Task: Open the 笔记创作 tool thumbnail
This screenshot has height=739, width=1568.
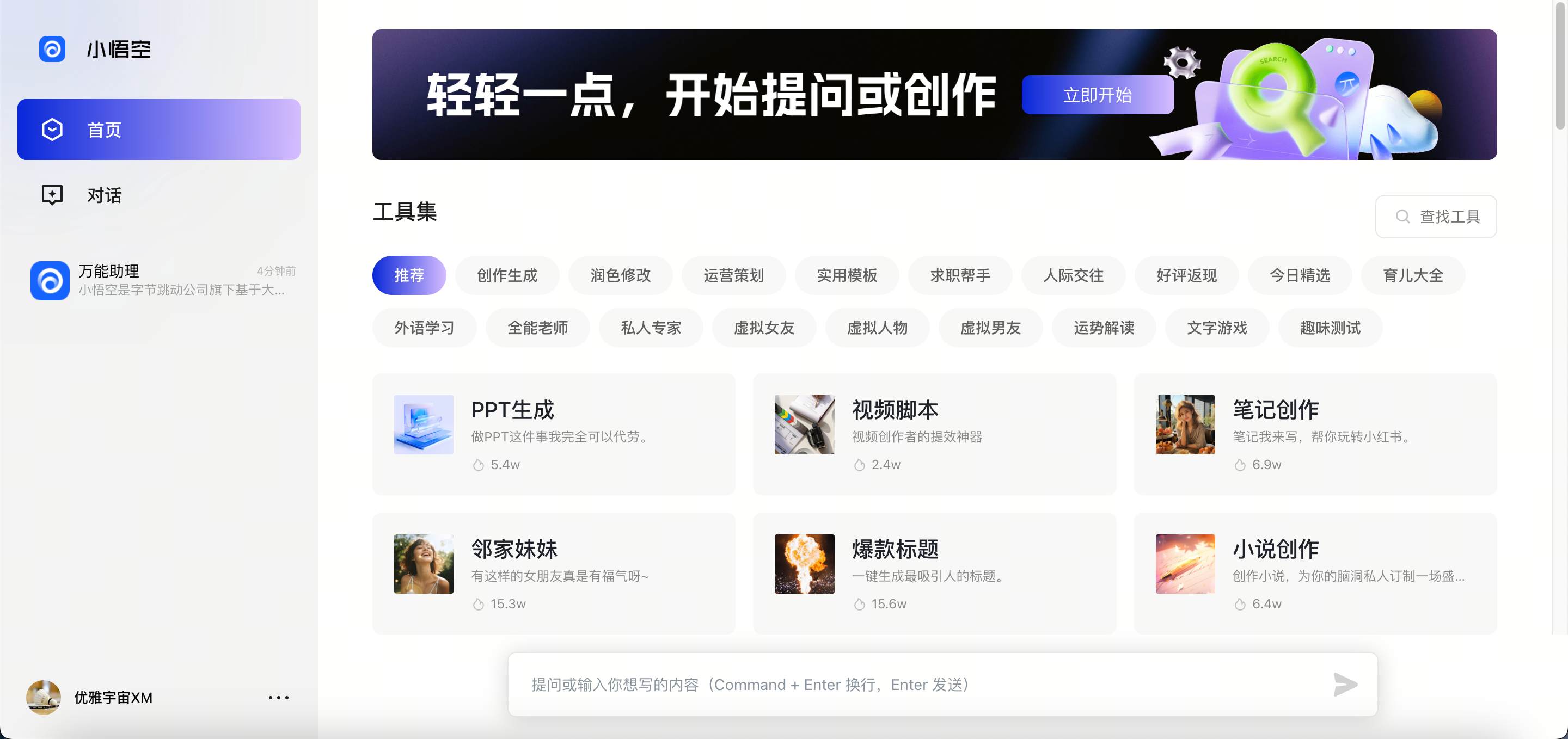Action: coord(1185,424)
